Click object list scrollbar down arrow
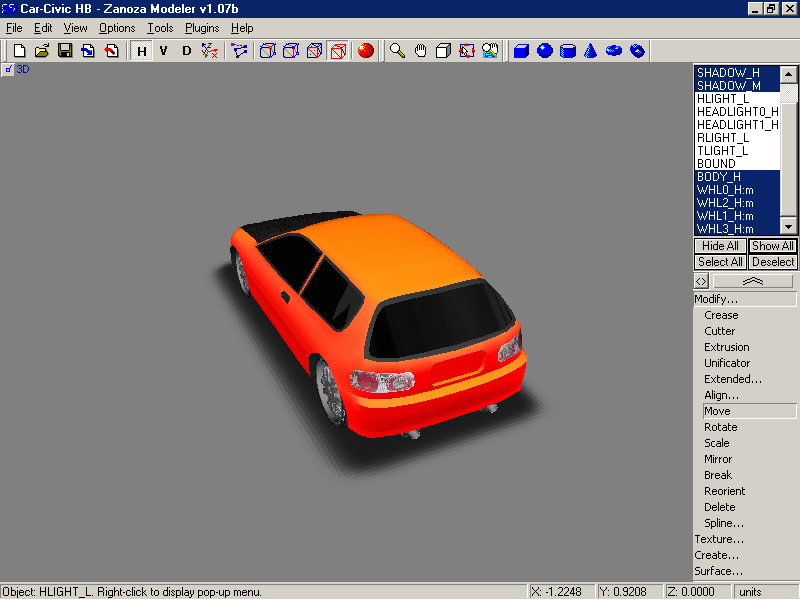This screenshot has height=600, width=800. 790,228
